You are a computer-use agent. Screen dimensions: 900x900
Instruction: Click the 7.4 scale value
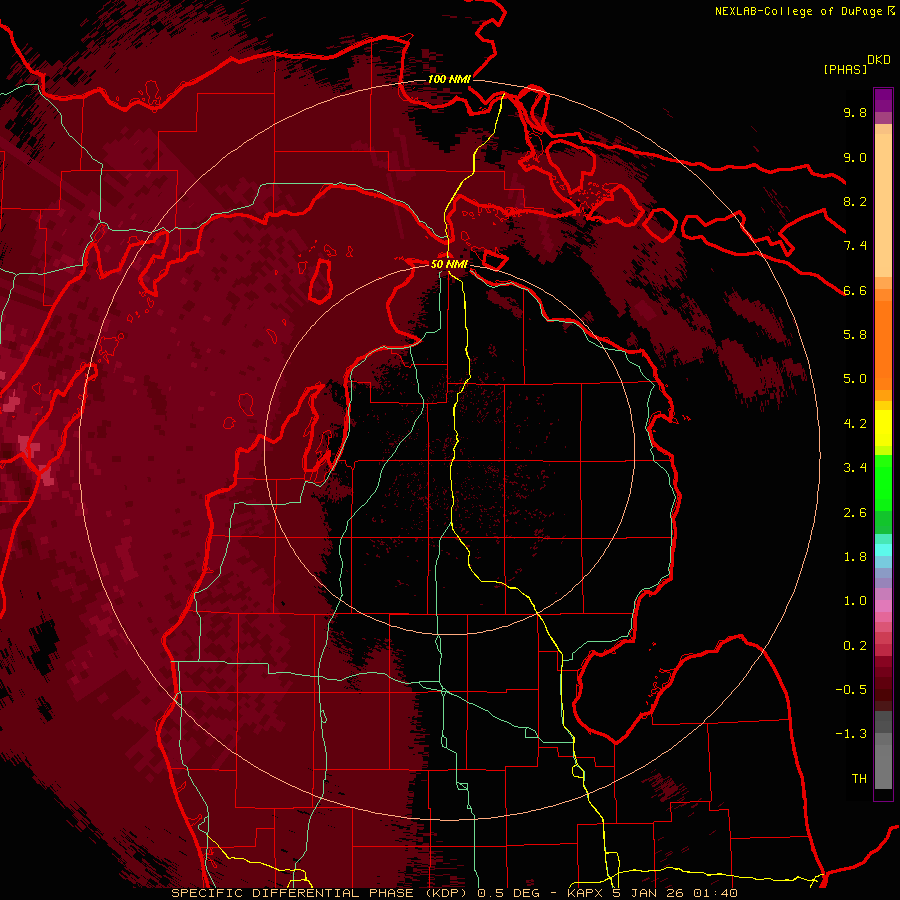click(x=855, y=246)
